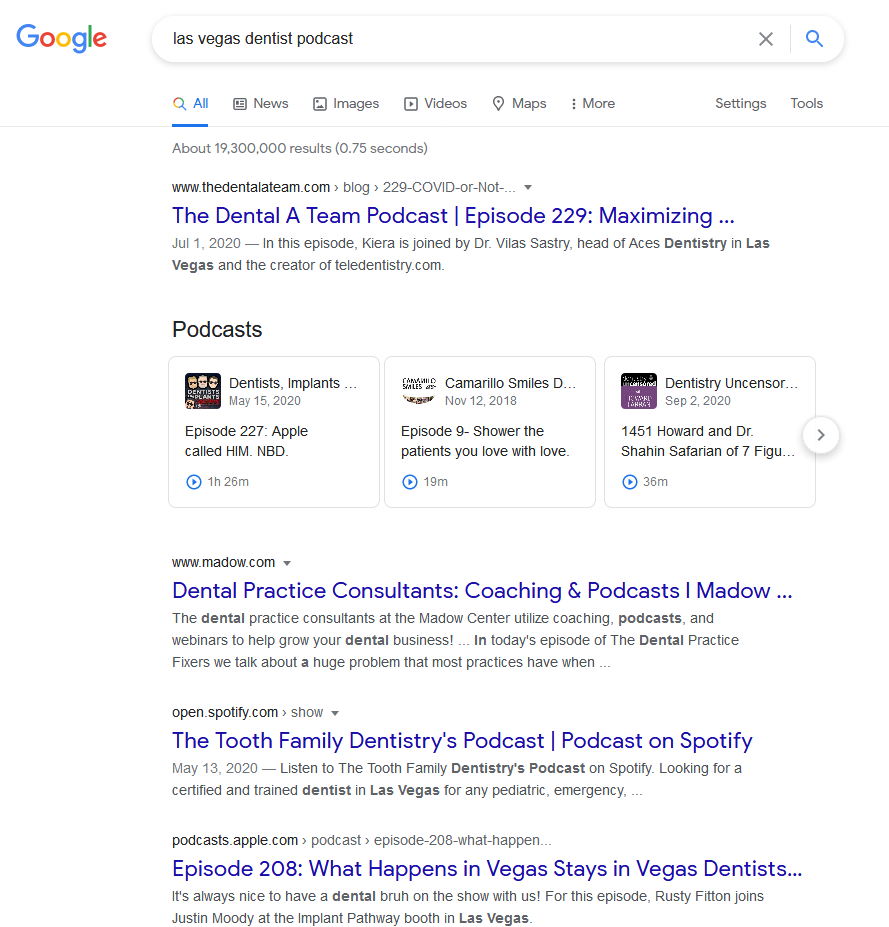Click the blue magnifier search icon
The height and width of the screenshot is (927, 889).
tap(815, 39)
